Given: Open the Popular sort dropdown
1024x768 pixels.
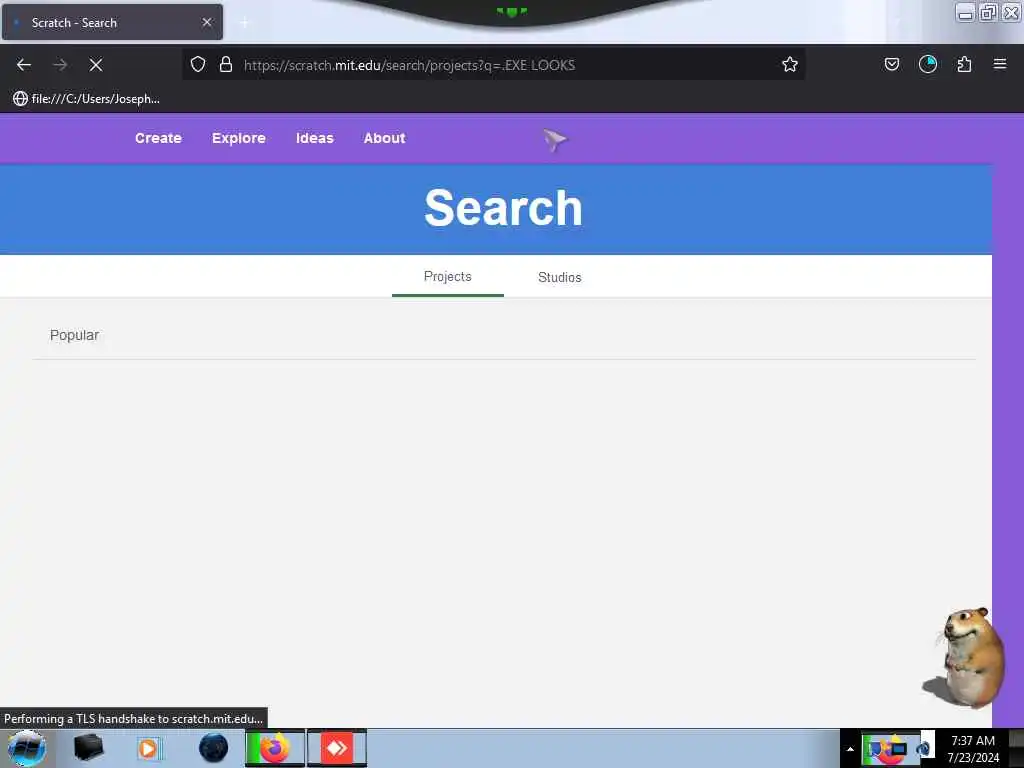Looking at the screenshot, I should (x=74, y=335).
